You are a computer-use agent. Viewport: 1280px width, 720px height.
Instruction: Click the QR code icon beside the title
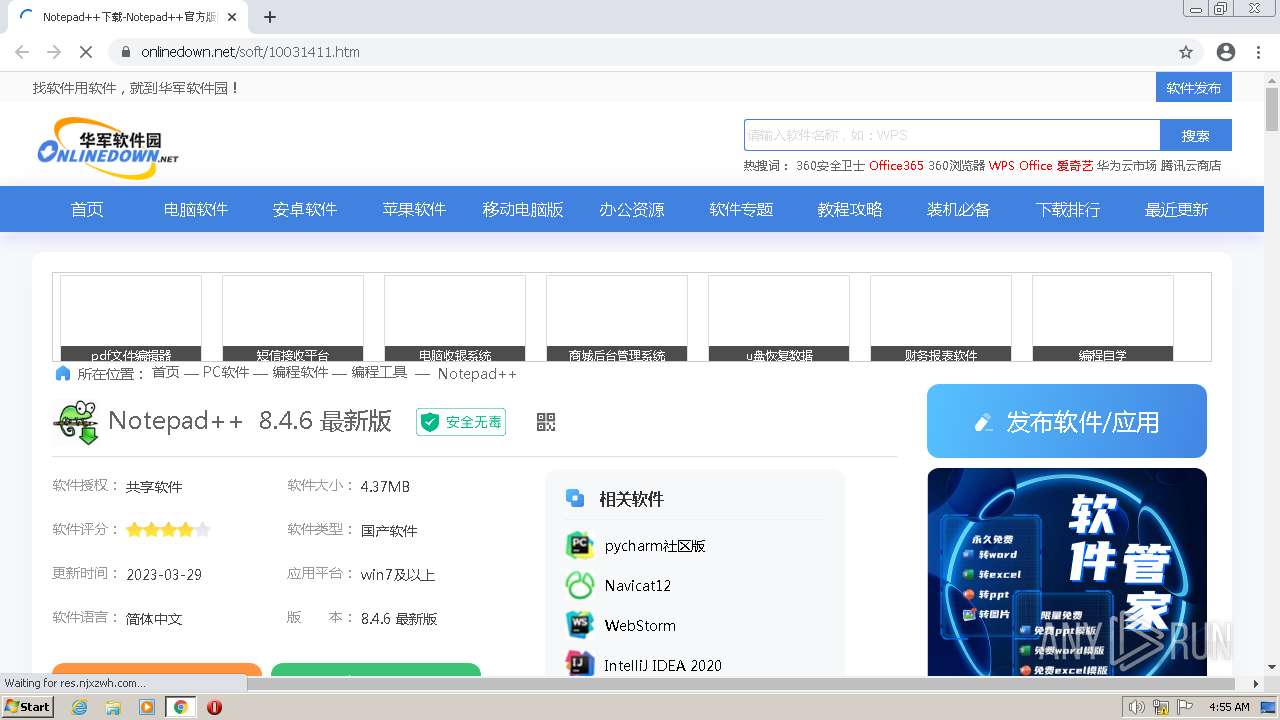[546, 422]
